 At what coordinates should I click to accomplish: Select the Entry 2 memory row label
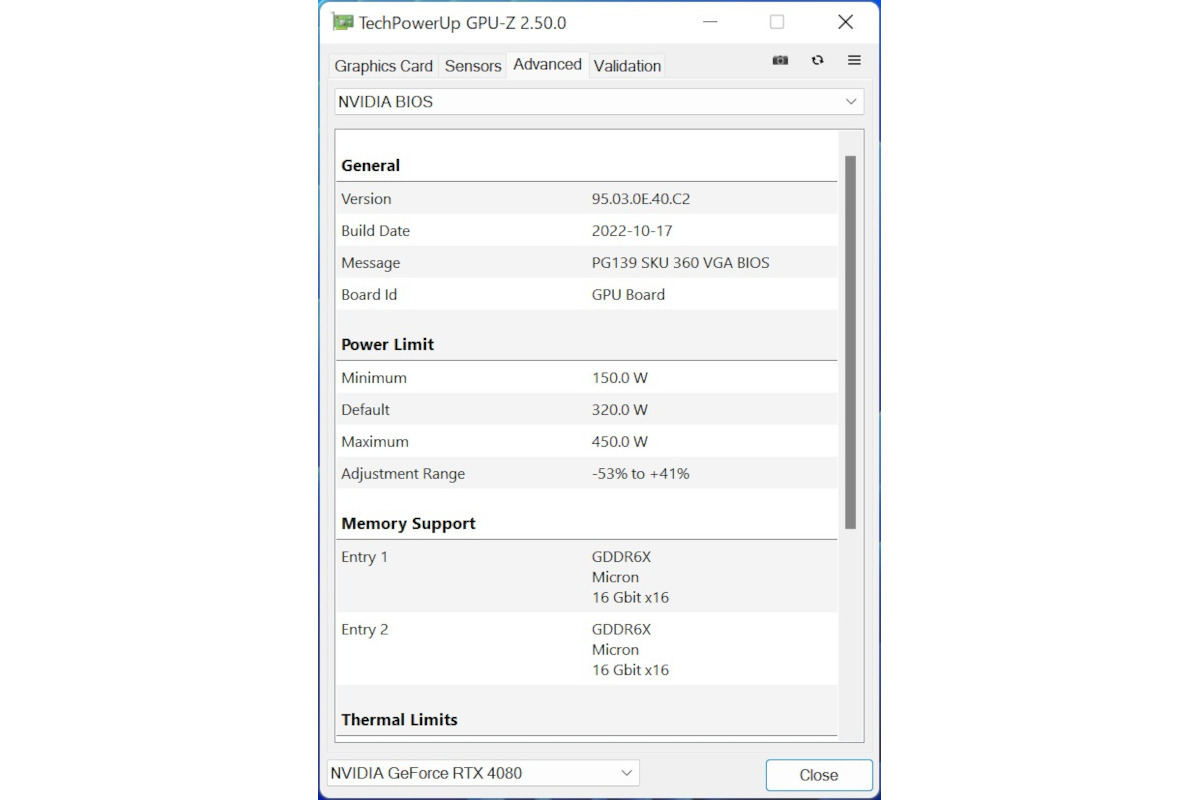point(365,630)
